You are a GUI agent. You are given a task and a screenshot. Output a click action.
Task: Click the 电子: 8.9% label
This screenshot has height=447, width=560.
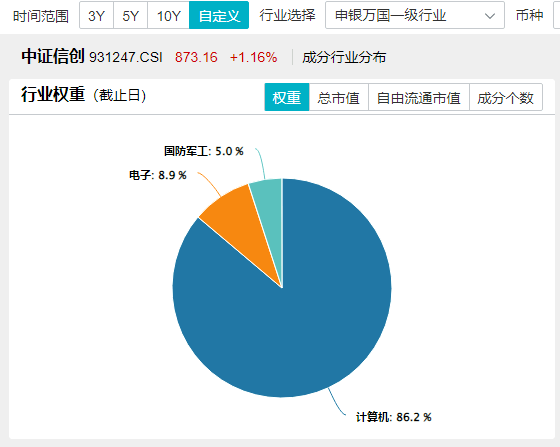coord(158,175)
